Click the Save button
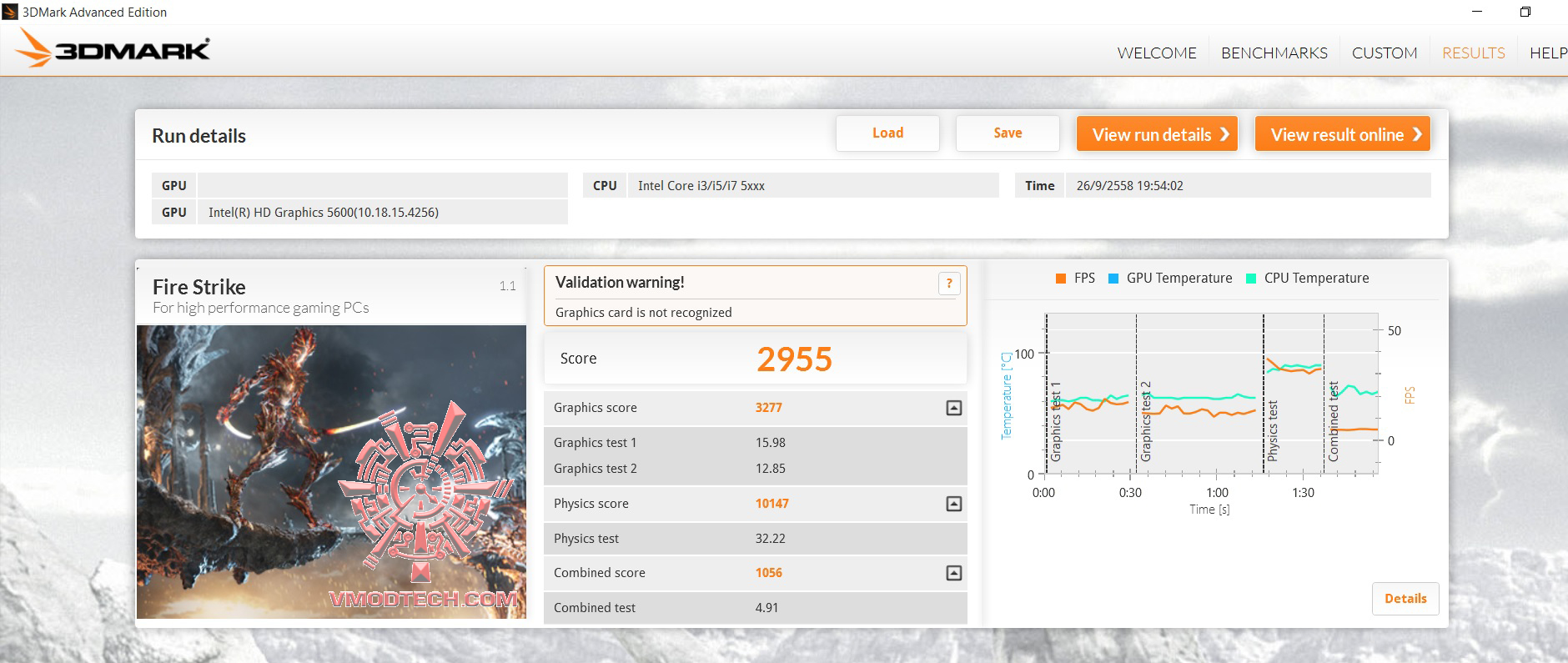1568x663 pixels. [1008, 133]
